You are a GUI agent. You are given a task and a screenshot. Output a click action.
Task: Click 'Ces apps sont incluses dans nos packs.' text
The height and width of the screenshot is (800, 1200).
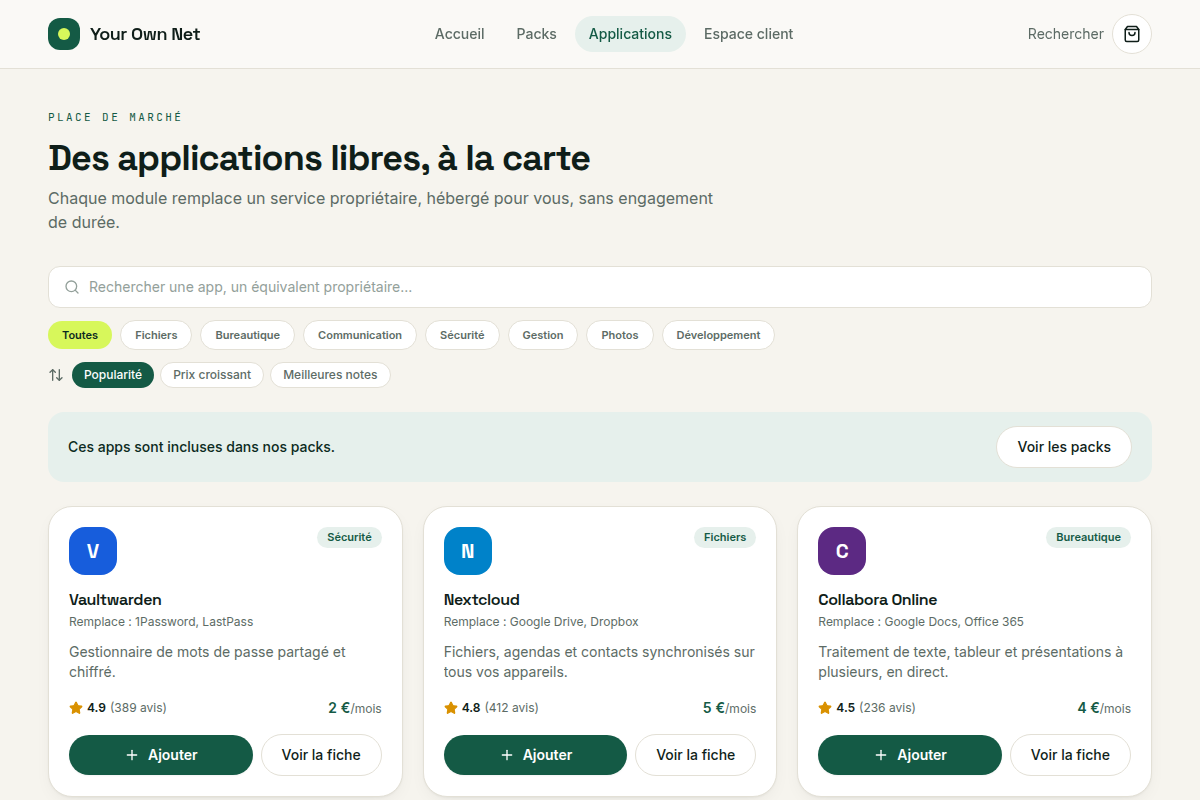click(201, 447)
